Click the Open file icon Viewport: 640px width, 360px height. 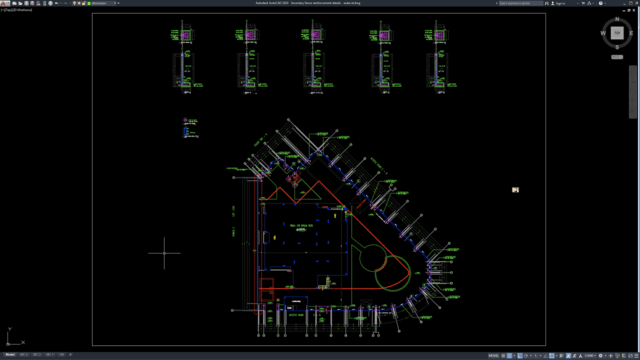pos(20,3)
